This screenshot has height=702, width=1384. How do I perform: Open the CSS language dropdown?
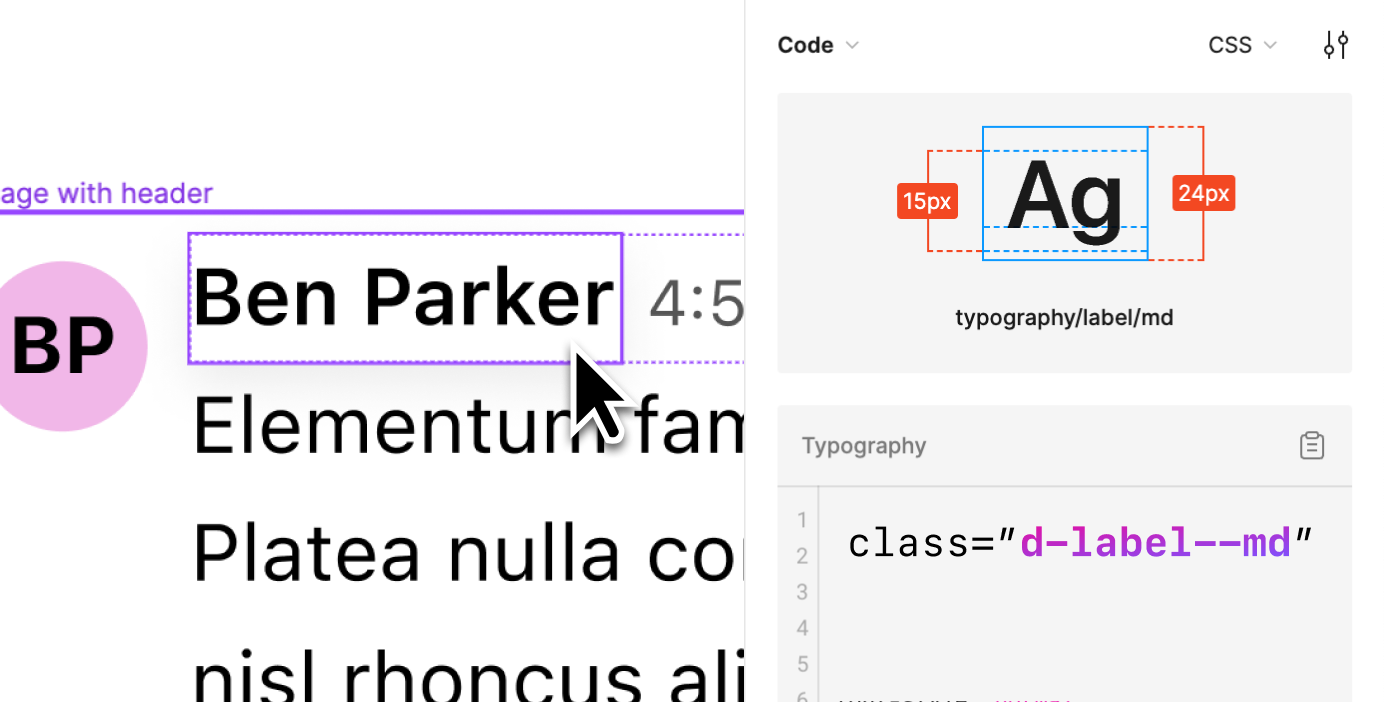tap(1243, 45)
